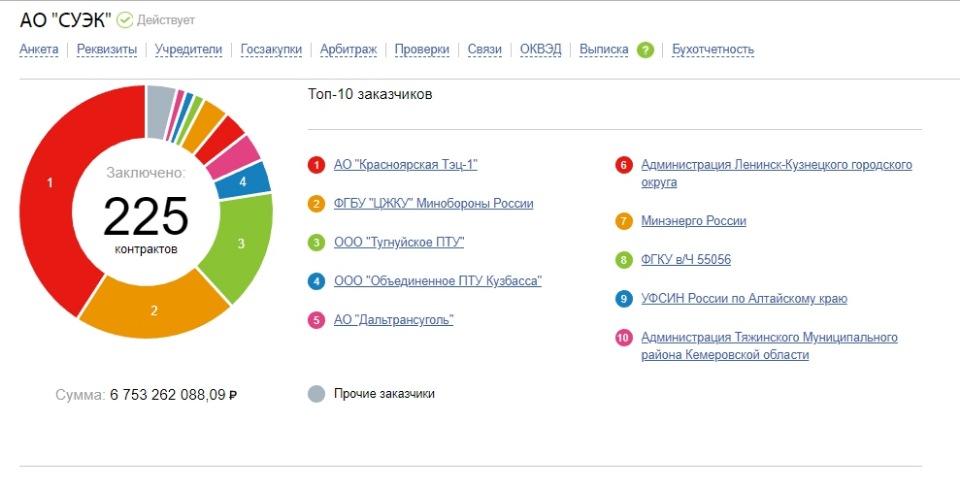
Task: Open the Выписка tab
Action: (604, 50)
